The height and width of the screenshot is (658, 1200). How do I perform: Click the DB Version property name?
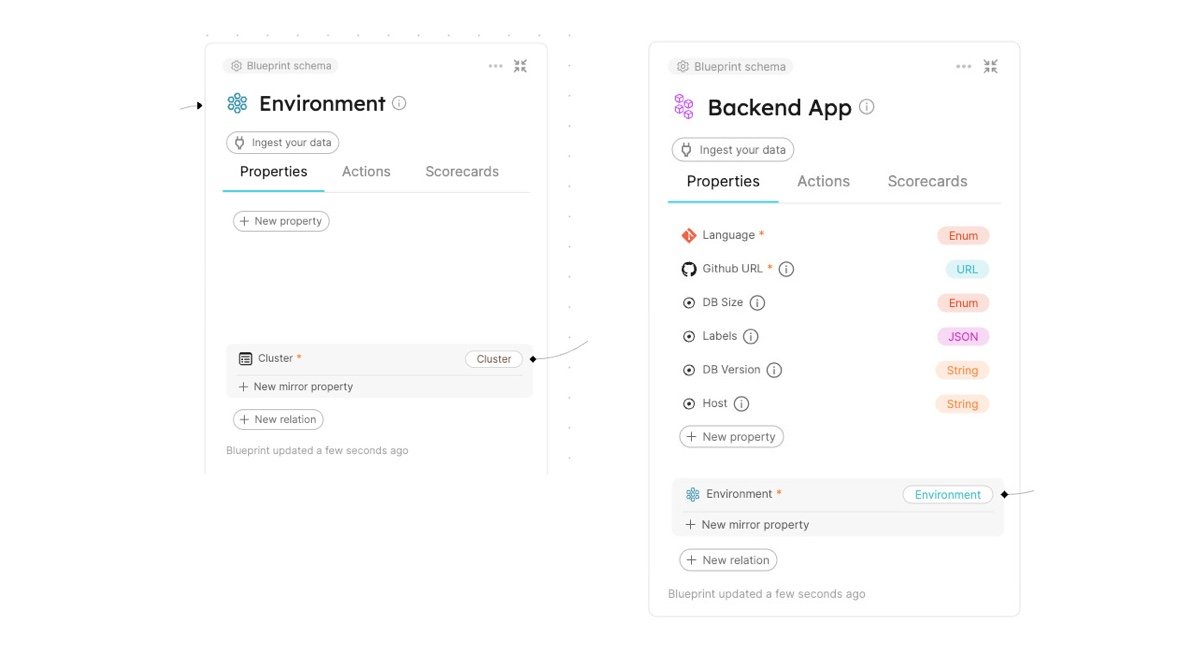[x=732, y=370]
